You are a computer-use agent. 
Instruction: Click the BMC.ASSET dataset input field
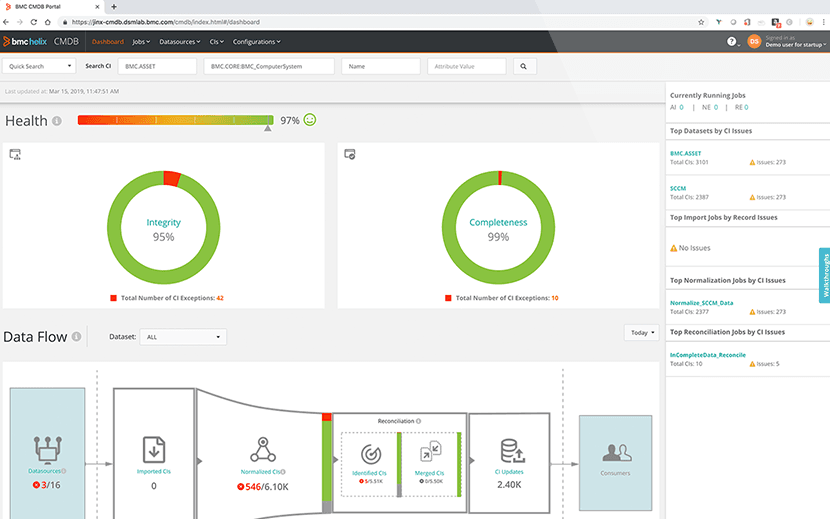(157, 66)
